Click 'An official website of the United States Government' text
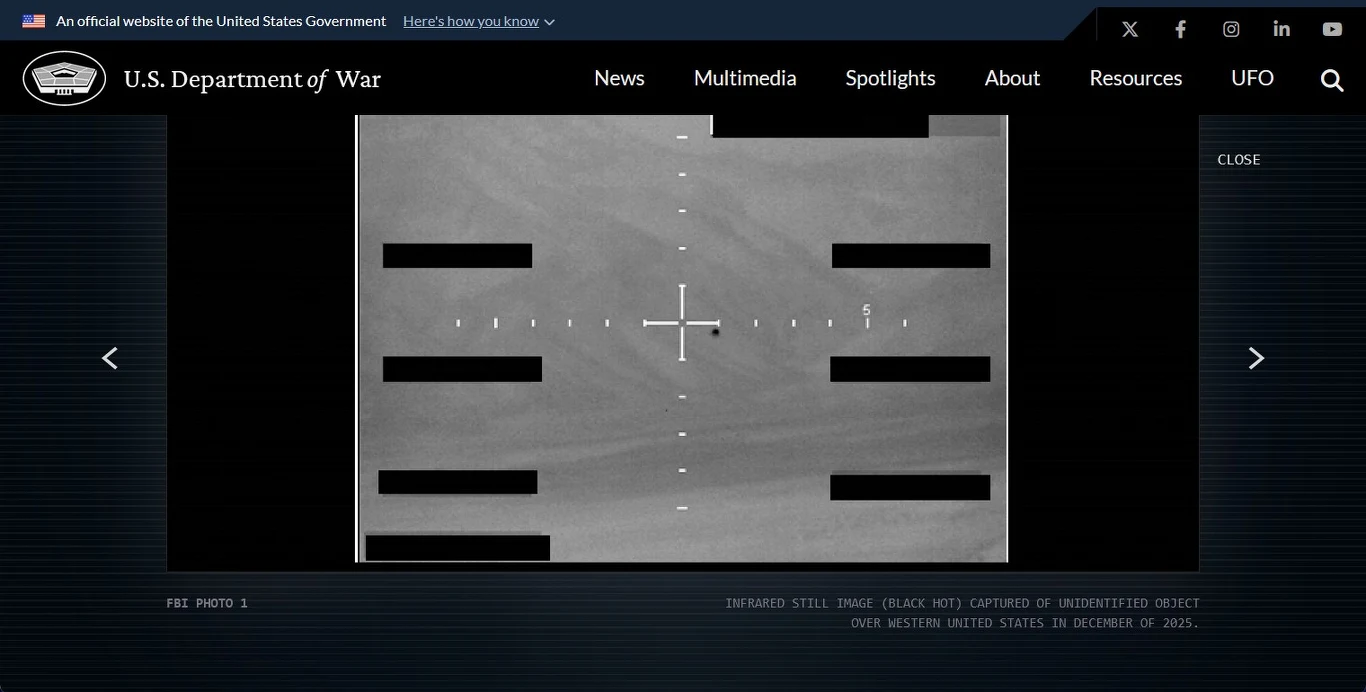1366x692 pixels. point(221,21)
